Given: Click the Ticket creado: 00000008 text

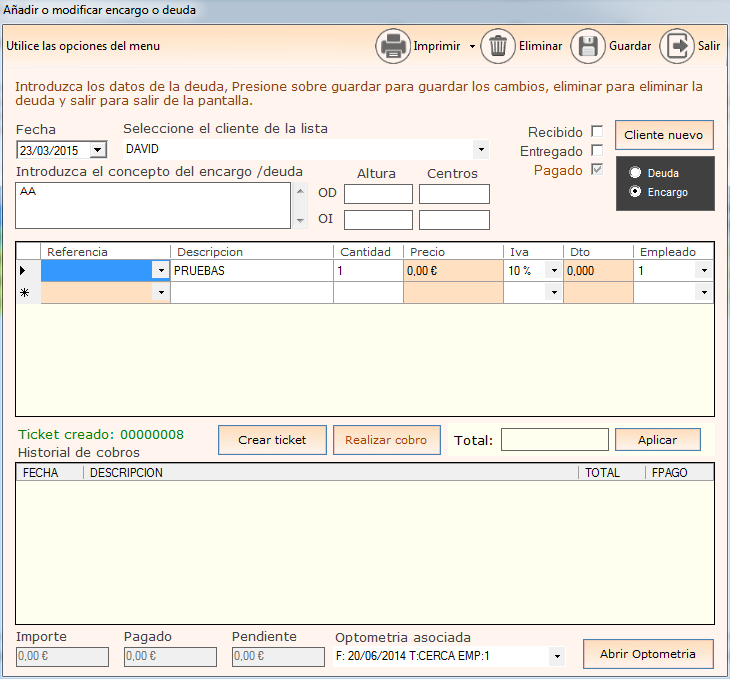Looking at the screenshot, I should (x=101, y=435).
